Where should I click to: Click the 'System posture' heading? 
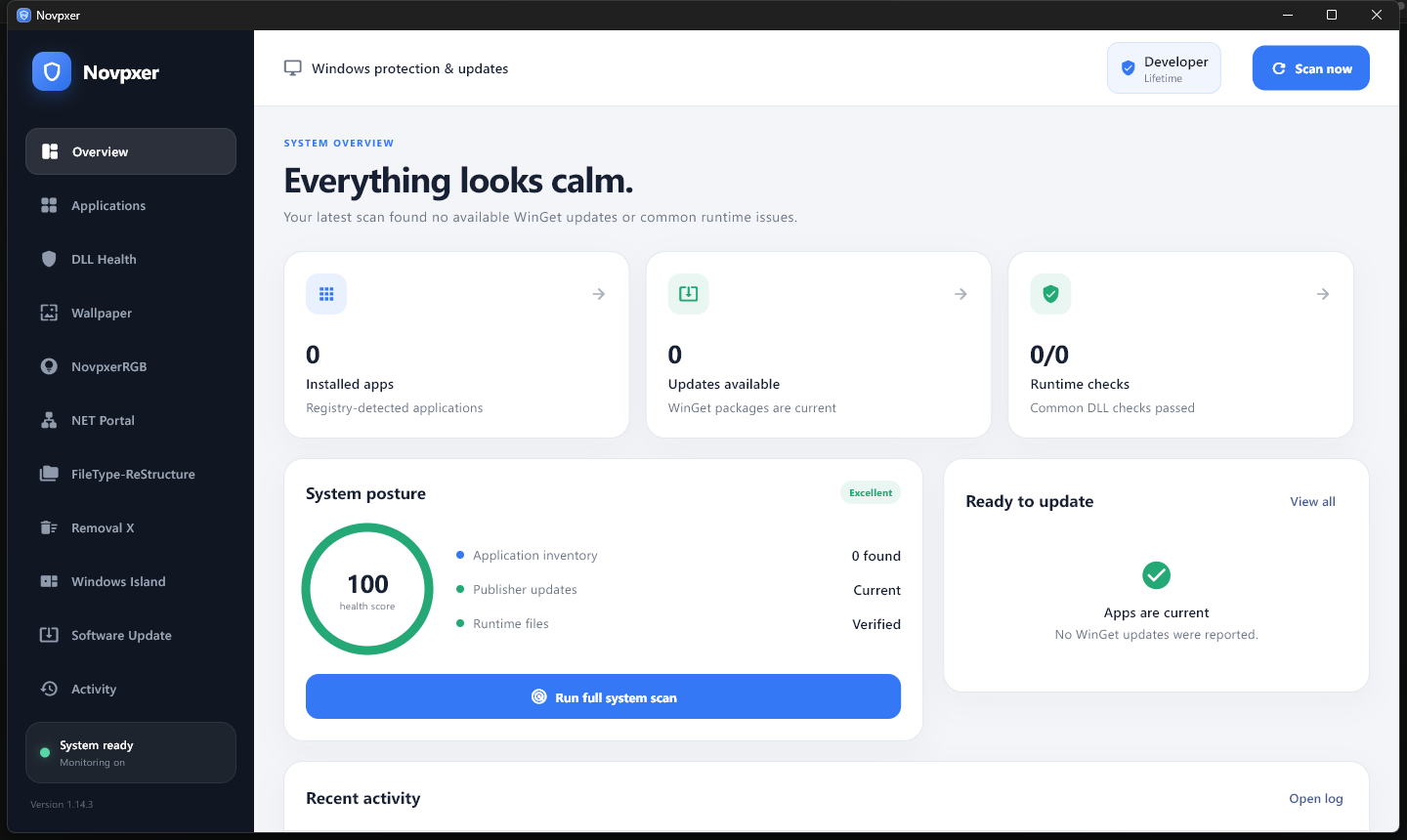(x=365, y=494)
